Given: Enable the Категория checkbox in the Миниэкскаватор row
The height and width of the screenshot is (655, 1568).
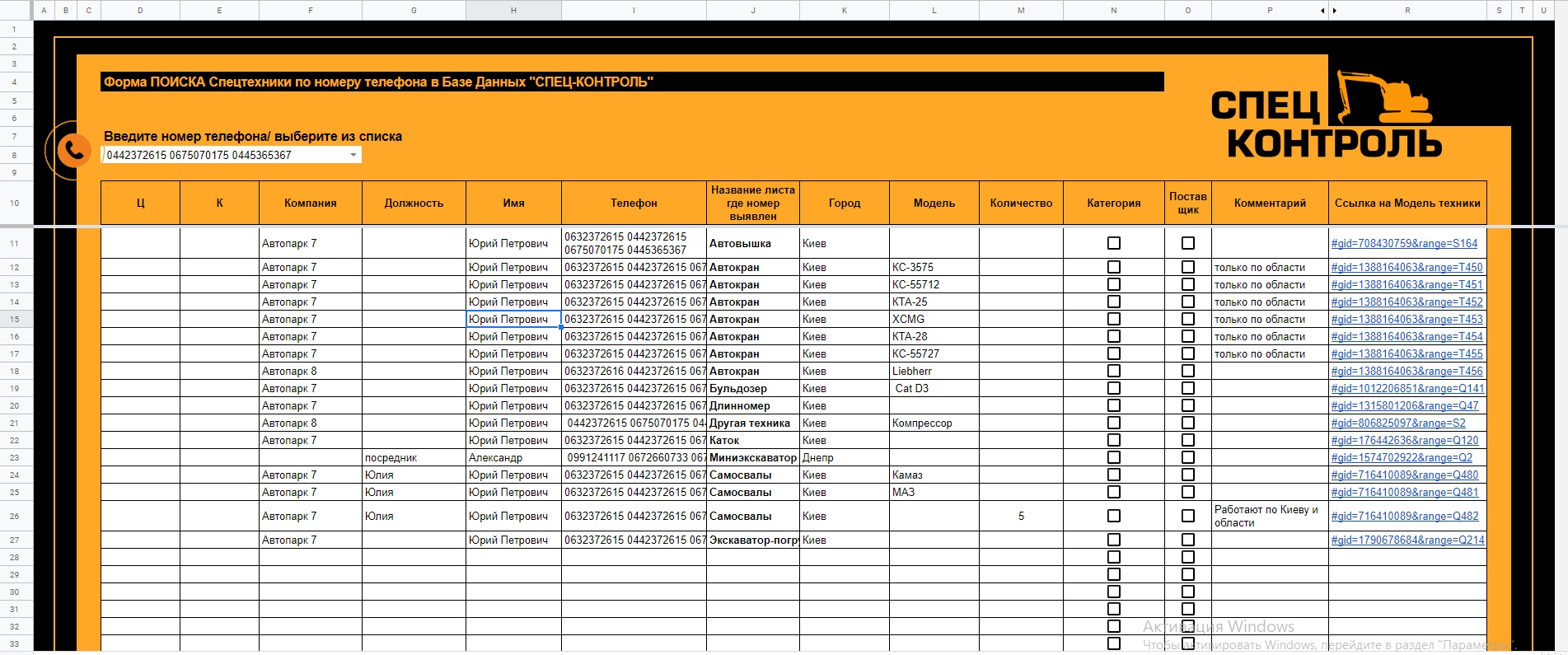Looking at the screenshot, I should [1114, 457].
